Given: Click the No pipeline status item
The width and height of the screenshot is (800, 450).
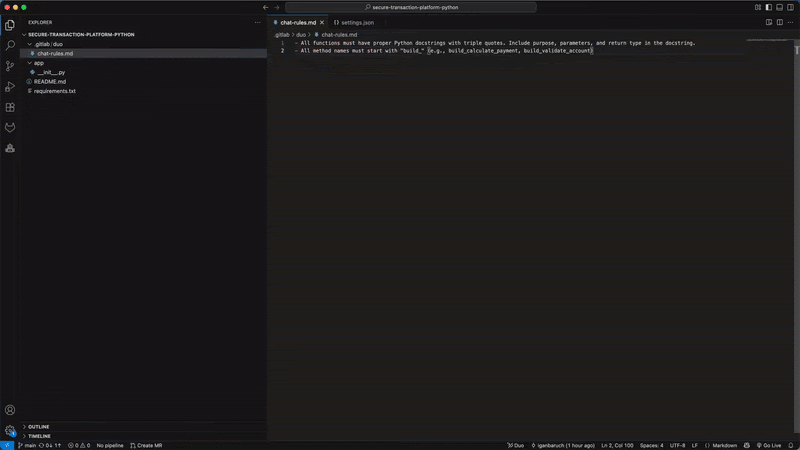Looking at the screenshot, I should pos(110,445).
